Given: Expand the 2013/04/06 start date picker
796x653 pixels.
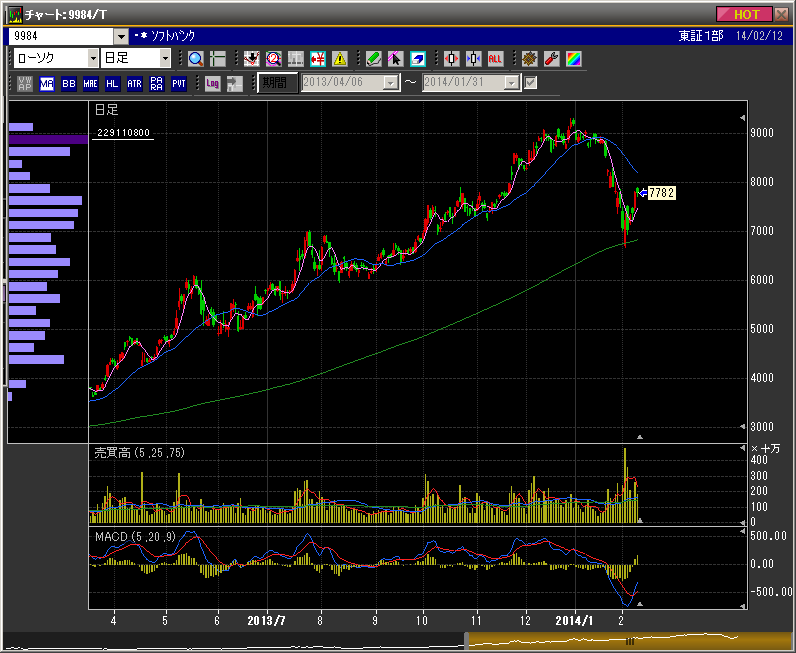Looking at the screenshot, I should pos(391,83).
